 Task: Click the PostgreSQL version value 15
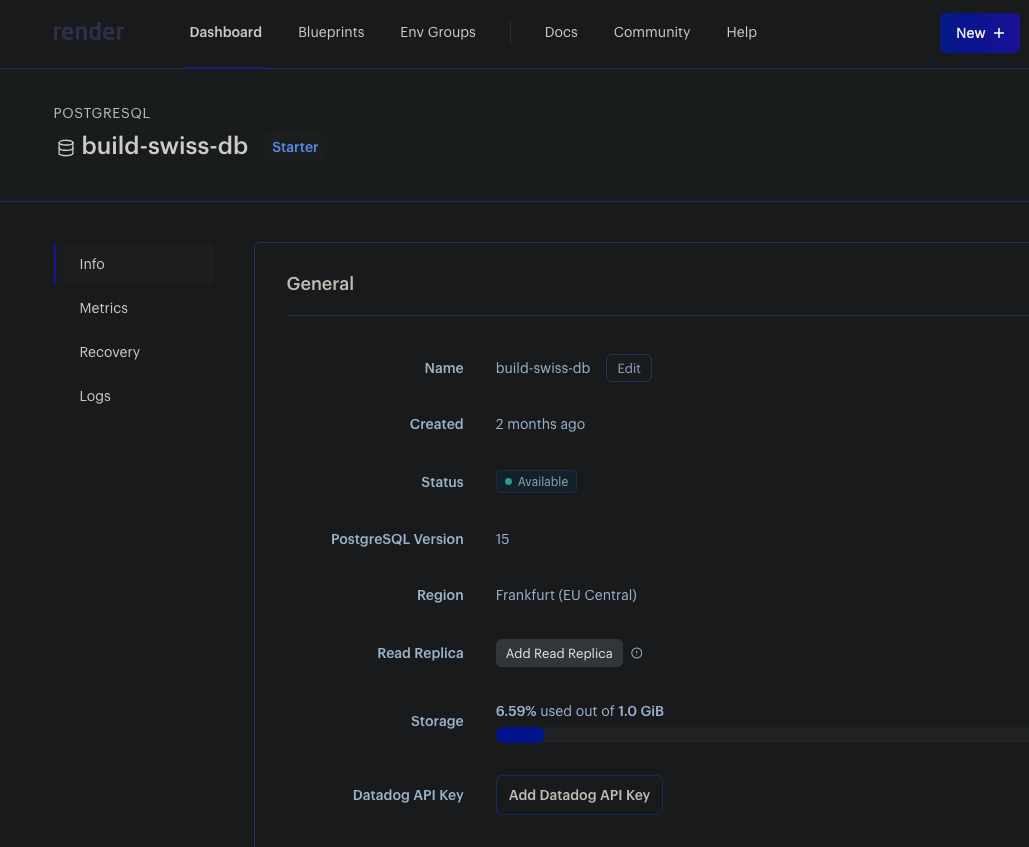pos(502,539)
